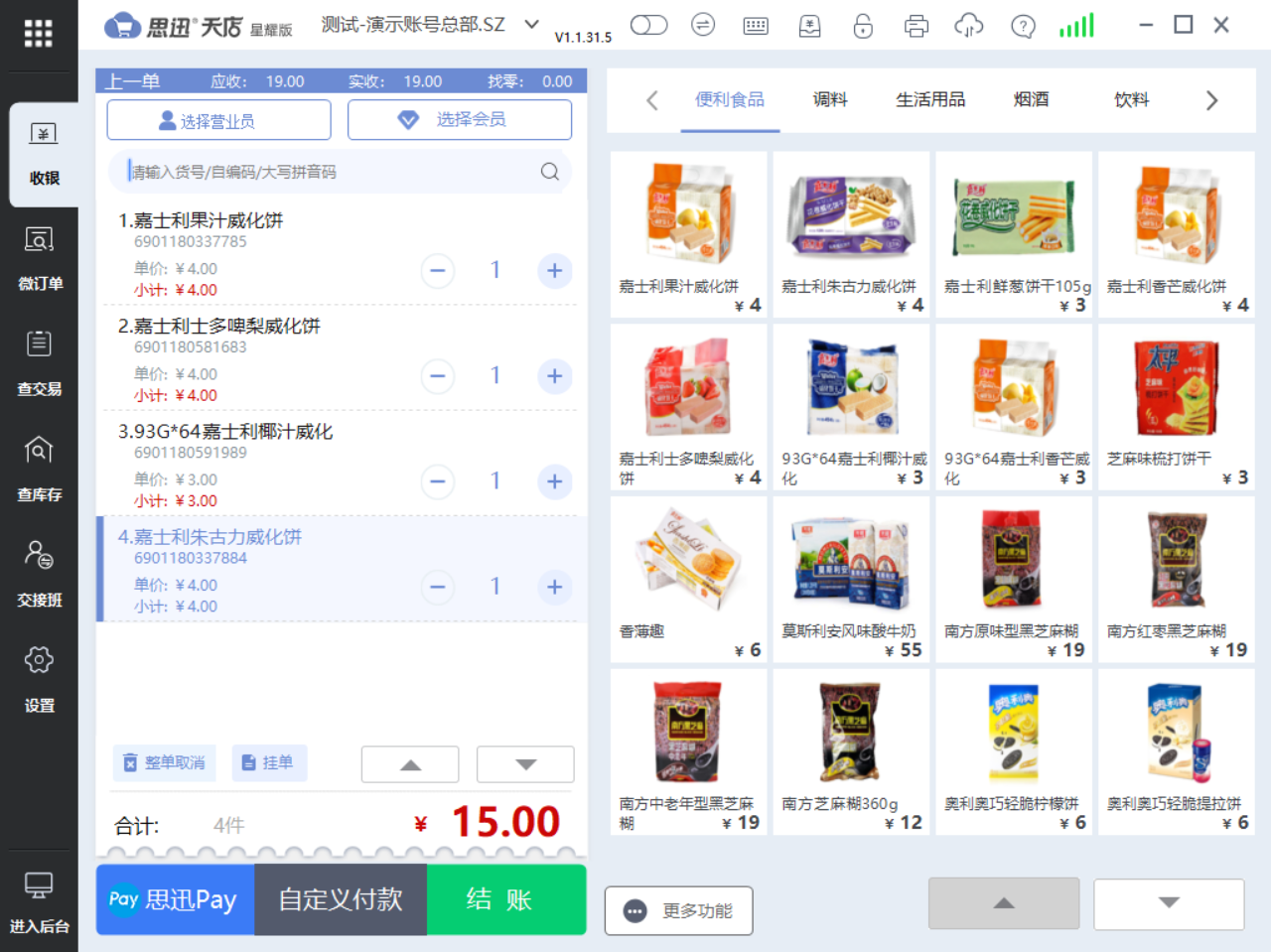Add 嘉士利果汁威化饼 product tile
The width and height of the screenshot is (1271, 952).
(689, 235)
